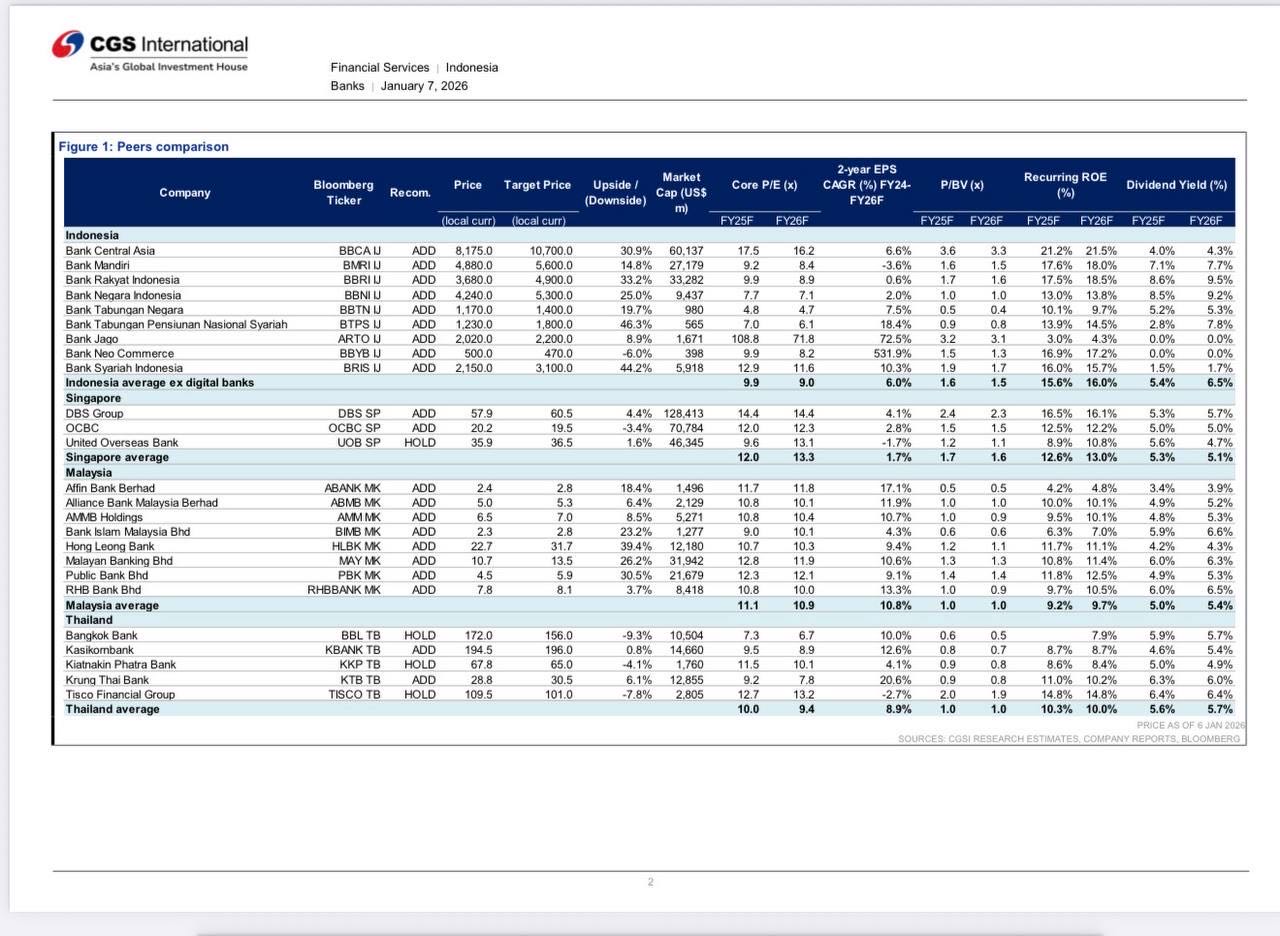
Task: Select the 'Hong Leong Bank' company name
Action: point(110,547)
